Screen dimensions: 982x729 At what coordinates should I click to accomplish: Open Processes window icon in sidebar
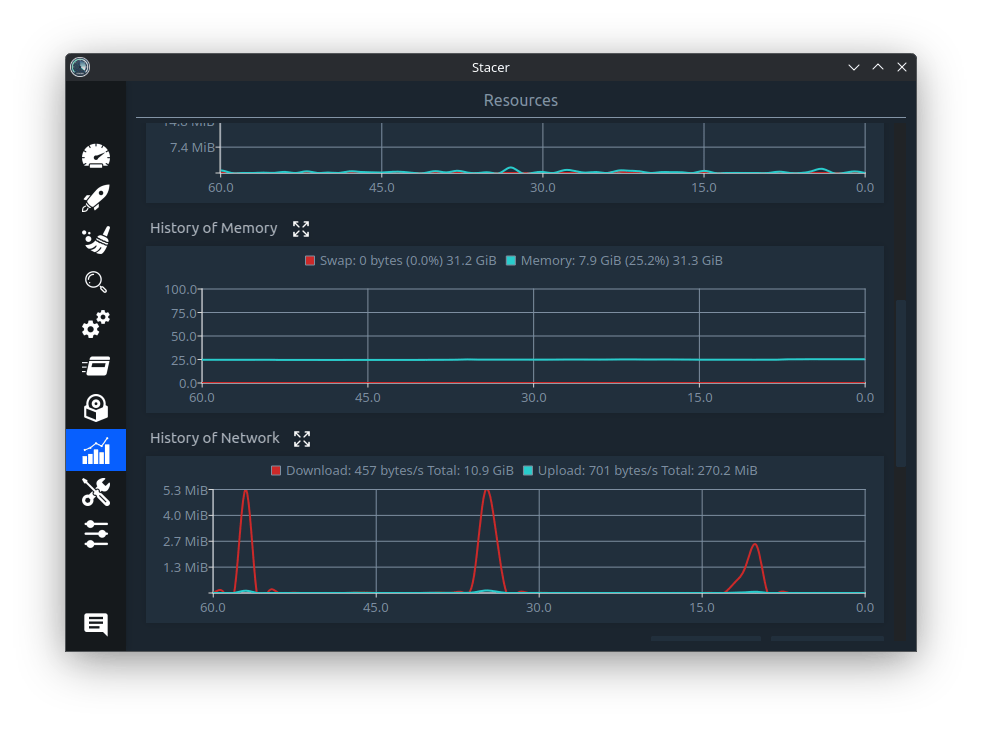[96, 366]
